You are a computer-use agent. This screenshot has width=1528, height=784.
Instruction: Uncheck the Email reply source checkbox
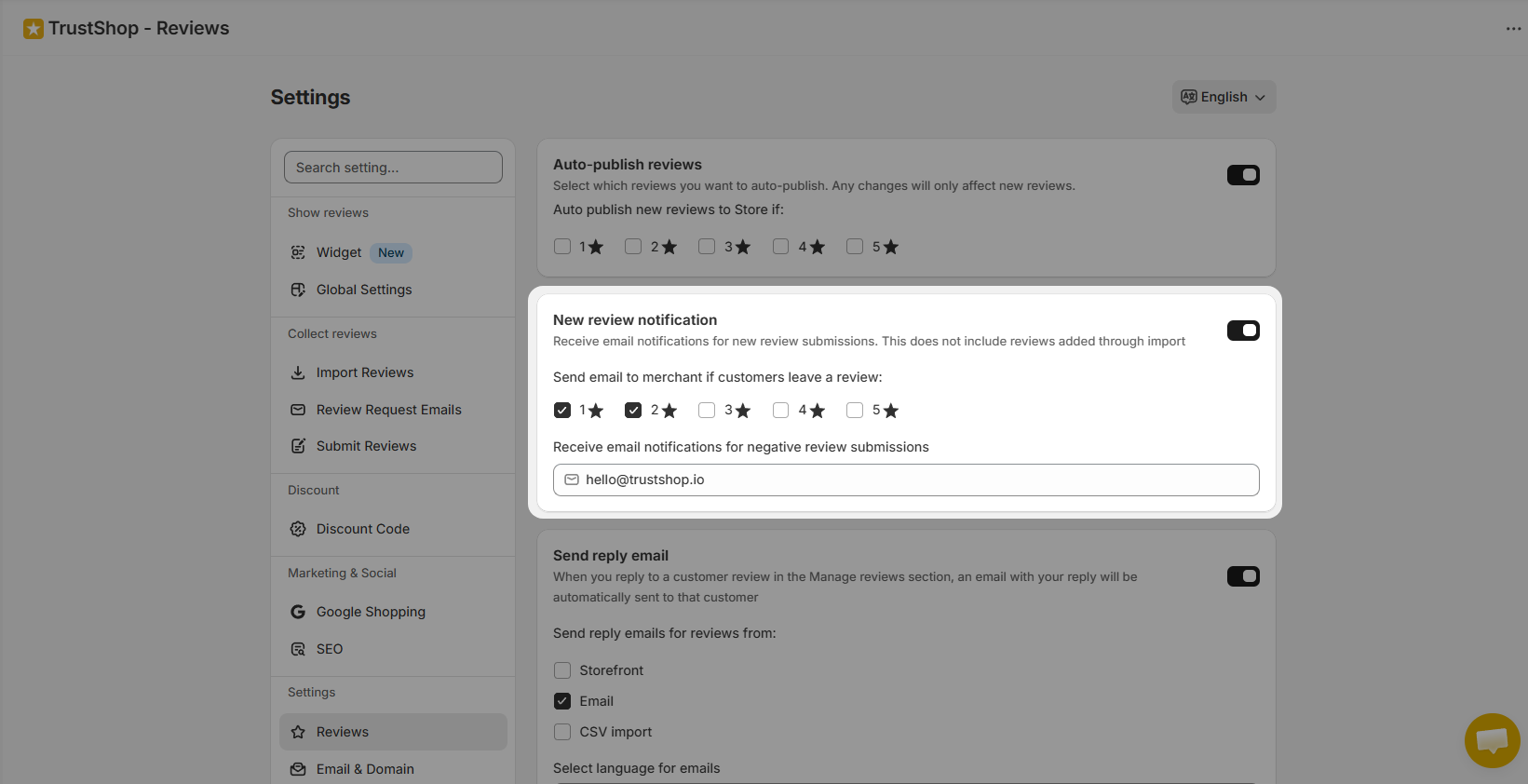point(562,701)
